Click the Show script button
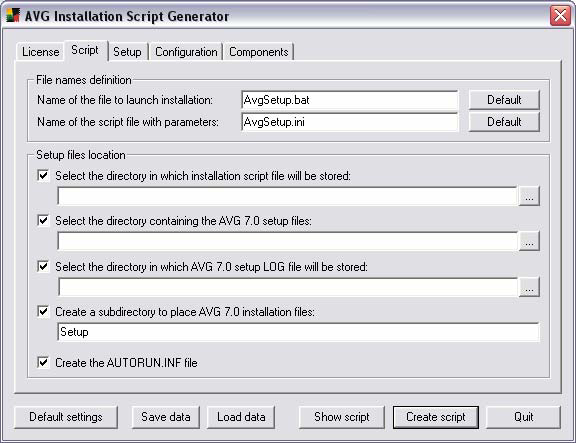This screenshot has height=443, width=576. (342, 417)
